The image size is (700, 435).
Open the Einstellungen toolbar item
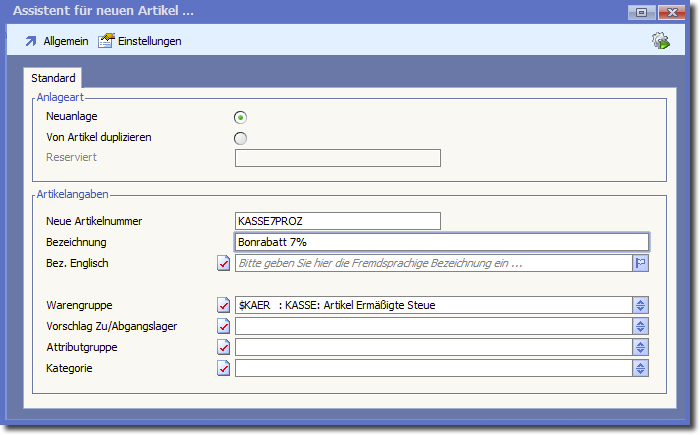[x=139, y=41]
